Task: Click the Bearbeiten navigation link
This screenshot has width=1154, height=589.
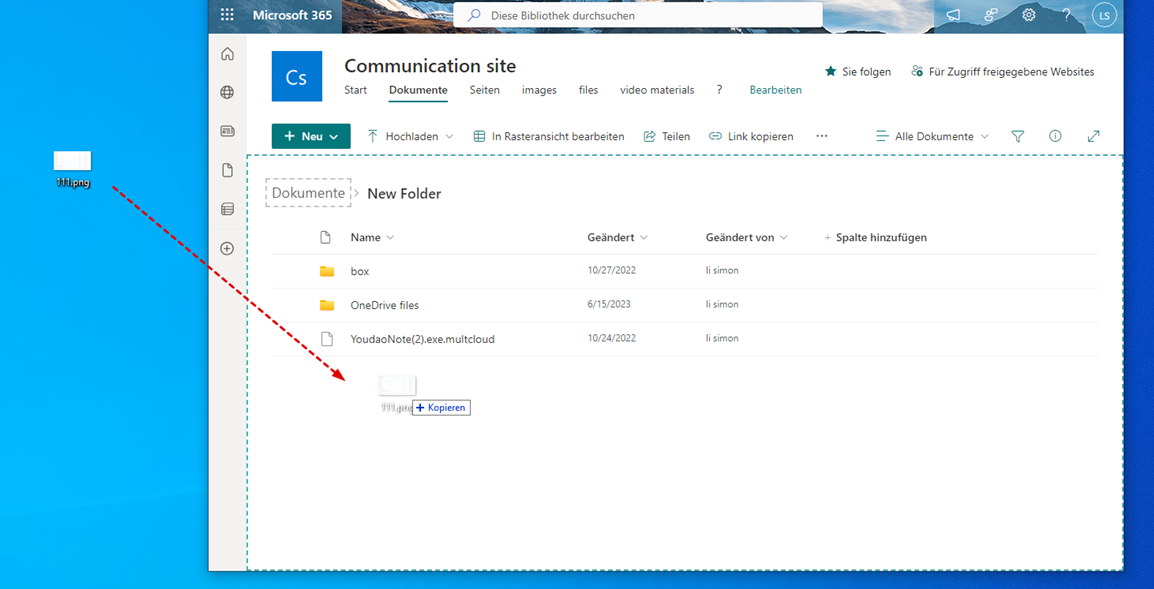Action: (776, 90)
